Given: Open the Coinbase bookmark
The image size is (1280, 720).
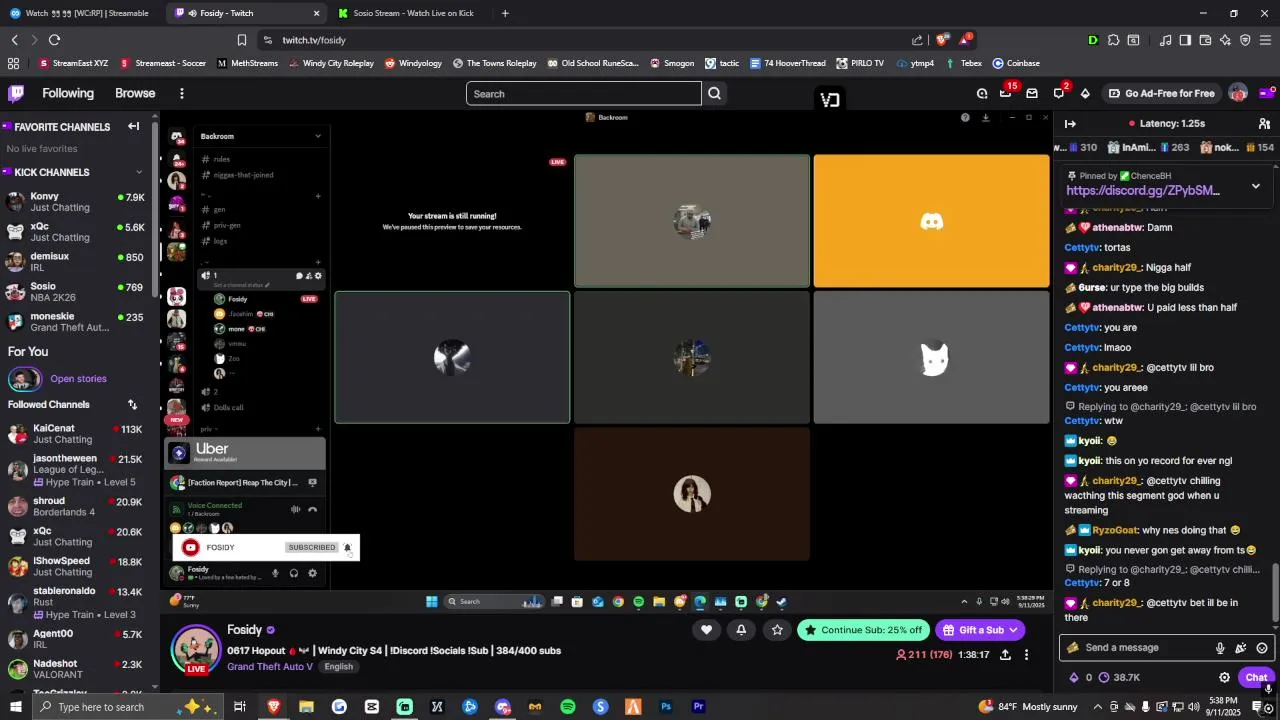Looking at the screenshot, I should point(1016,63).
